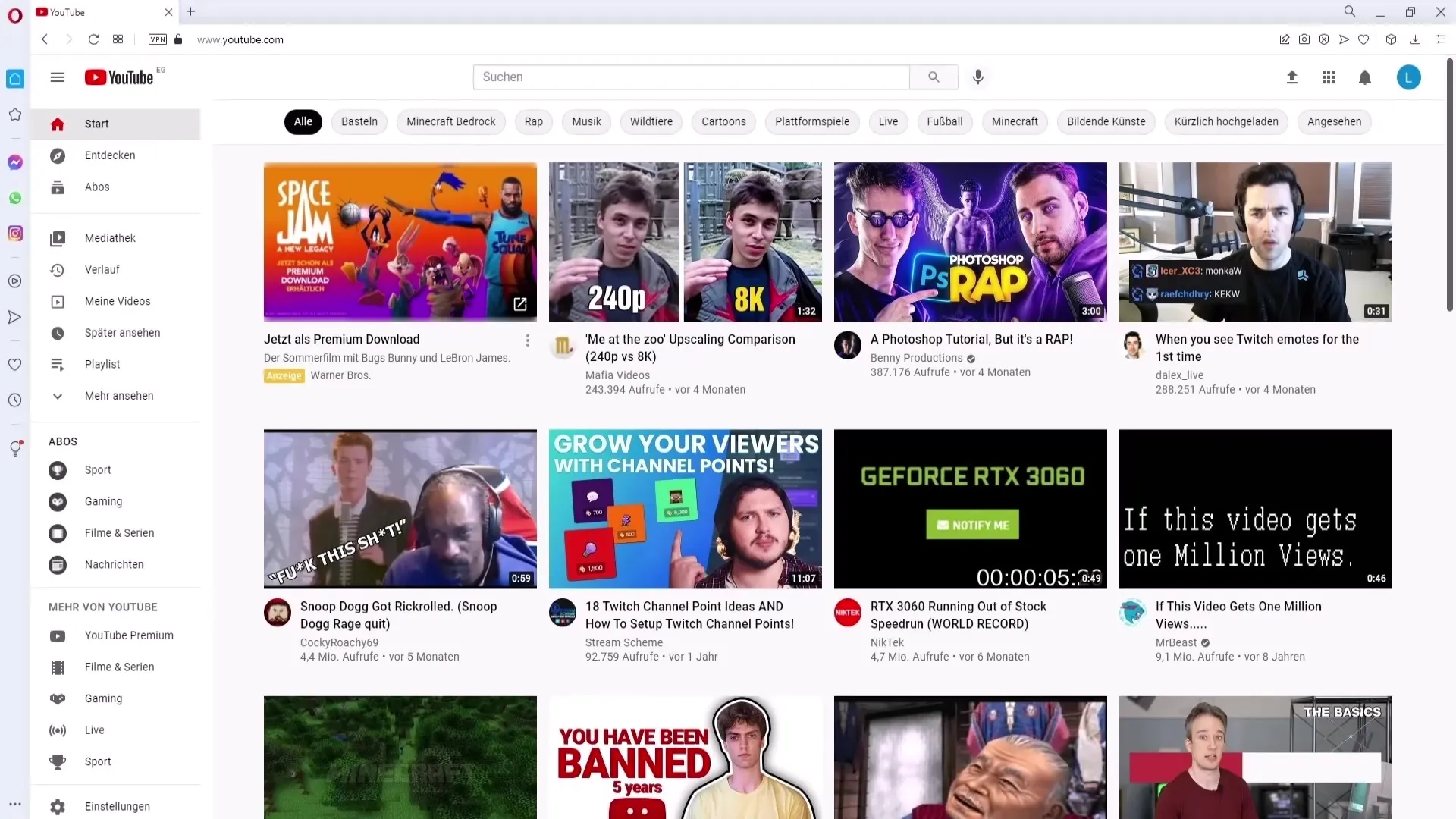Play Photoshop Rap tutorial thumbnail

tap(971, 241)
